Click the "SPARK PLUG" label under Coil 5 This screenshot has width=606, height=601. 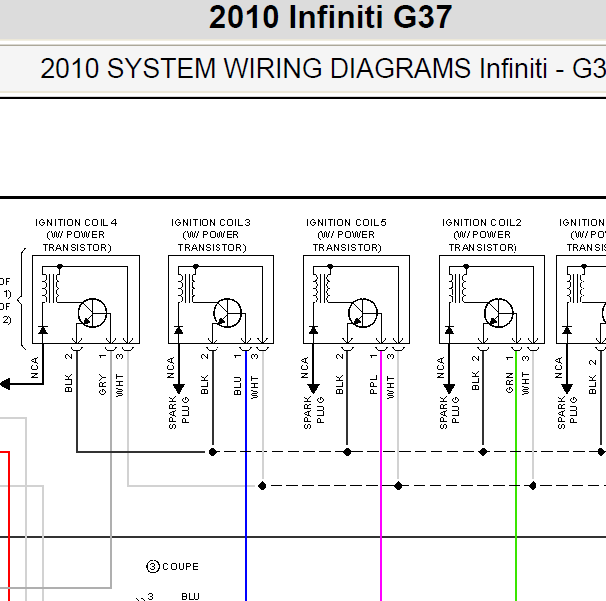(314, 412)
